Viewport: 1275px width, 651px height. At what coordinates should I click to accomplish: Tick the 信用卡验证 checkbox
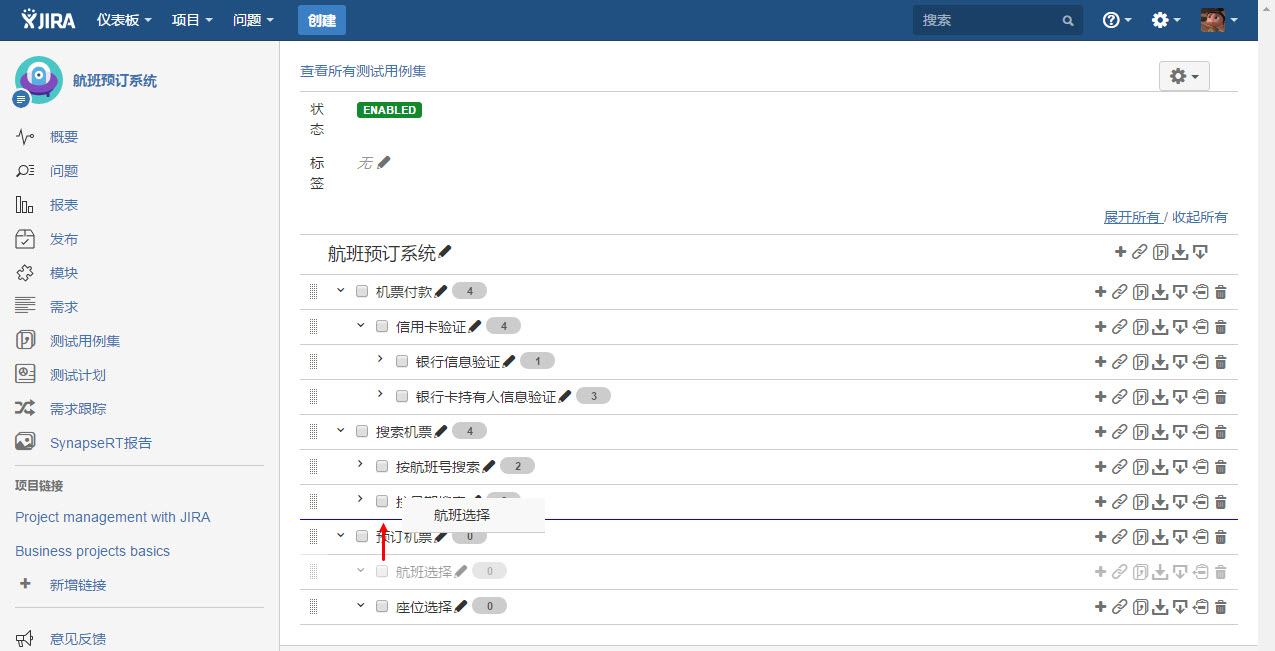(382, 326)
